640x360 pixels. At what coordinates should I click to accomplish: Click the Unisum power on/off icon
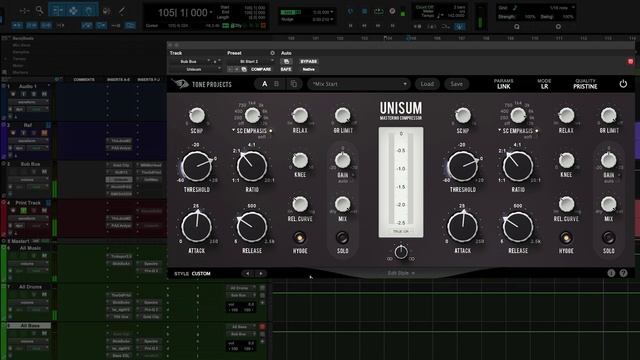point(623,84)
